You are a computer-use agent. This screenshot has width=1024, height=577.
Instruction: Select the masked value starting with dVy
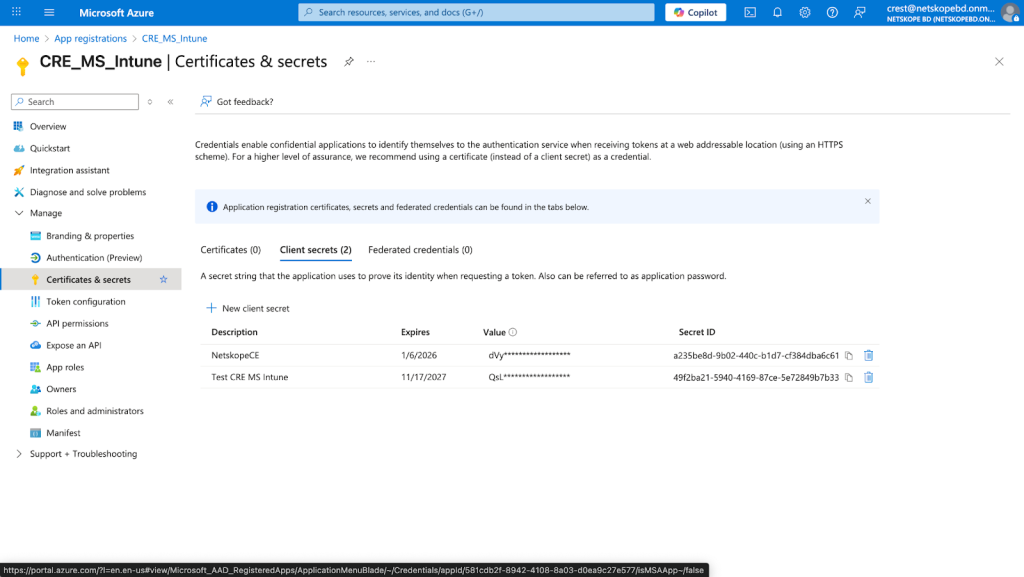[530, 356]
